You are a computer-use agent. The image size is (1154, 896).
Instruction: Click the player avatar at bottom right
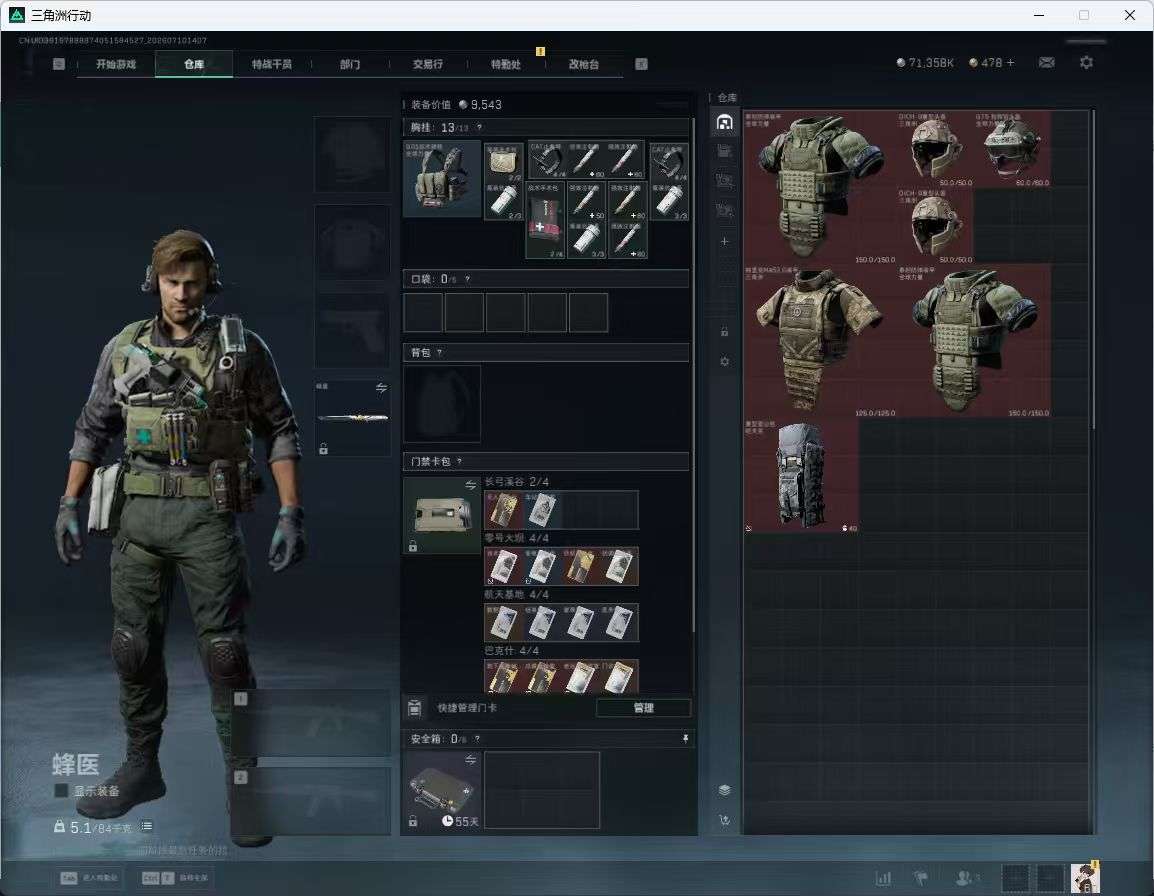pos(1084,877)
